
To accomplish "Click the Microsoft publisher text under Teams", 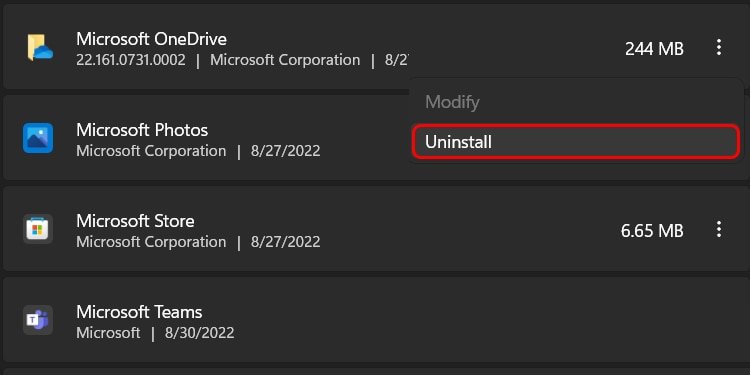I will [x=109, y=333].
